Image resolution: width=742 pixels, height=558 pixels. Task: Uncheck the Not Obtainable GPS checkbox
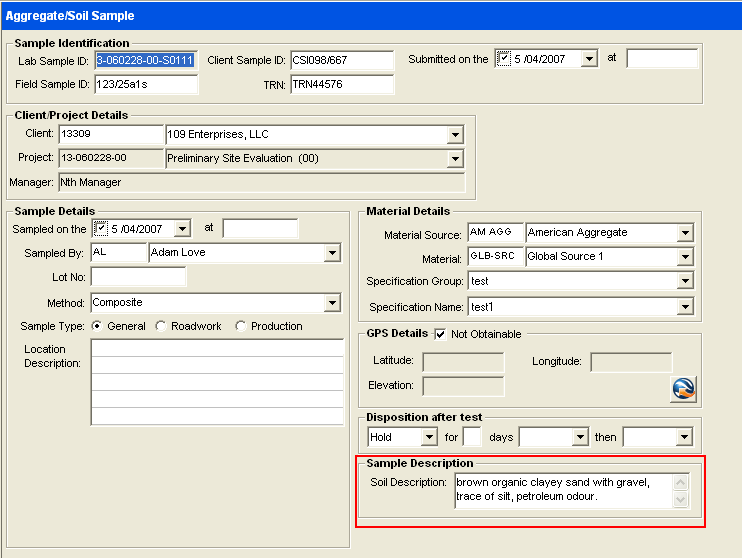(441, 334)
